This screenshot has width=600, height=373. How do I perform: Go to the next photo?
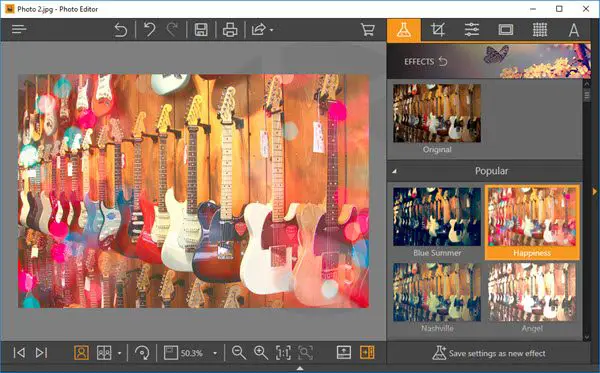tap(41, 353)
